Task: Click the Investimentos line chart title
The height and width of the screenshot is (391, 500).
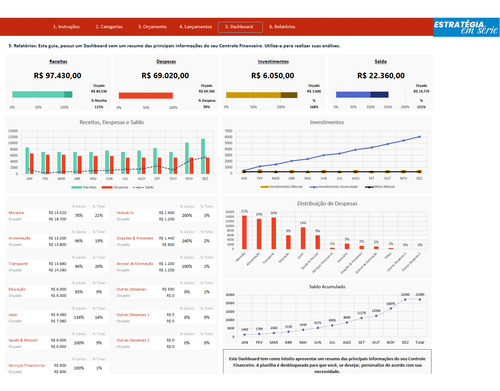Action: click(327, 122)
